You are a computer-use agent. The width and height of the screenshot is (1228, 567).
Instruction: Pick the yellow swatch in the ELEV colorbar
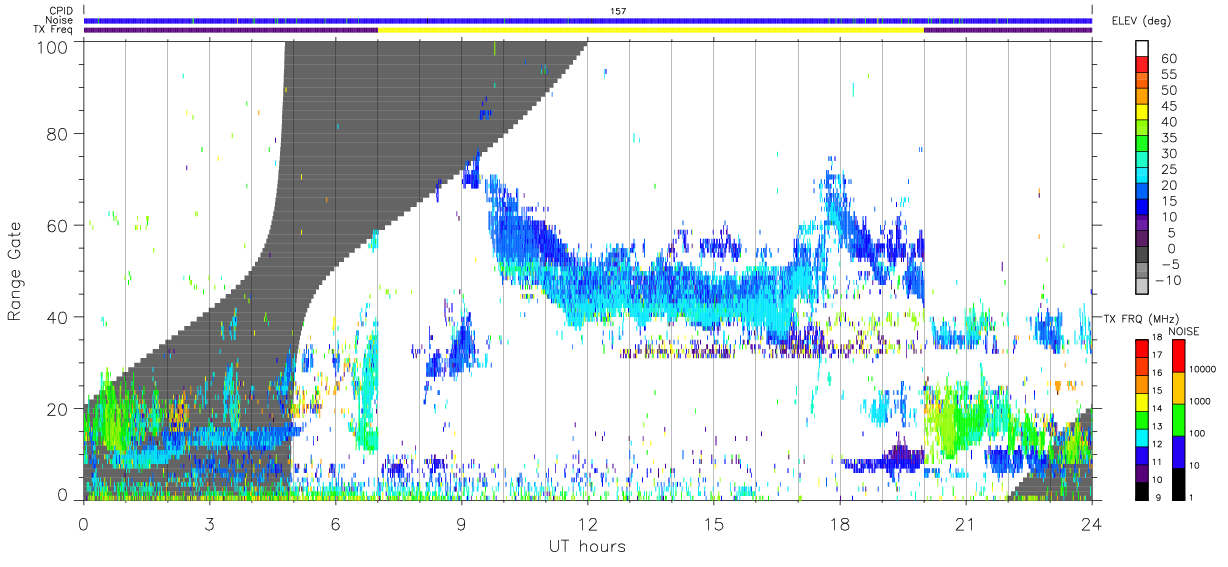[x=1142, y=114]
